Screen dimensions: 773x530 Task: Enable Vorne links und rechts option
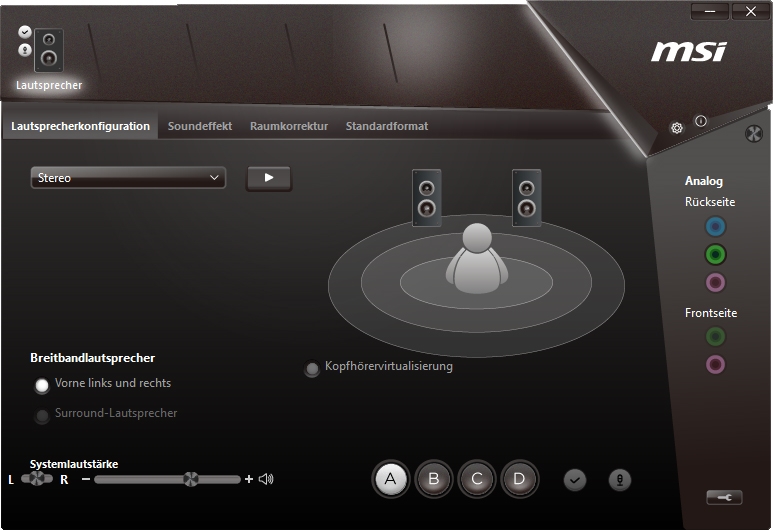[42, 385]
